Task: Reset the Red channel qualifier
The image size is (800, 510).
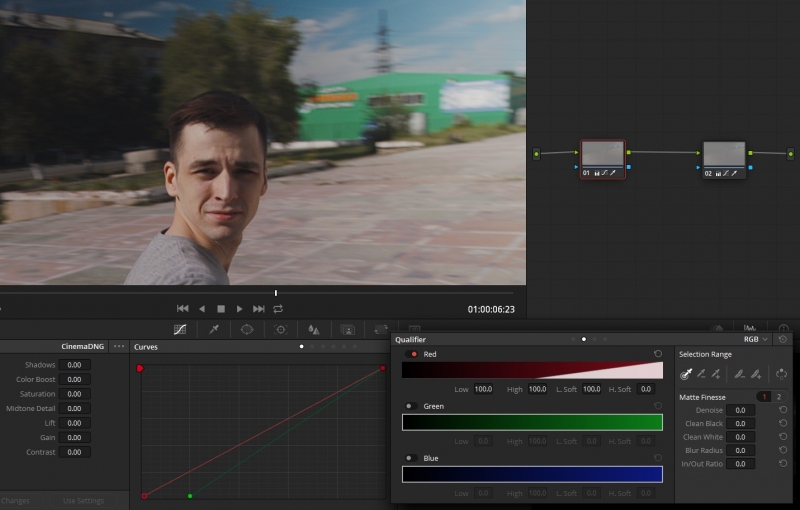Action: (x=658, y=354)
